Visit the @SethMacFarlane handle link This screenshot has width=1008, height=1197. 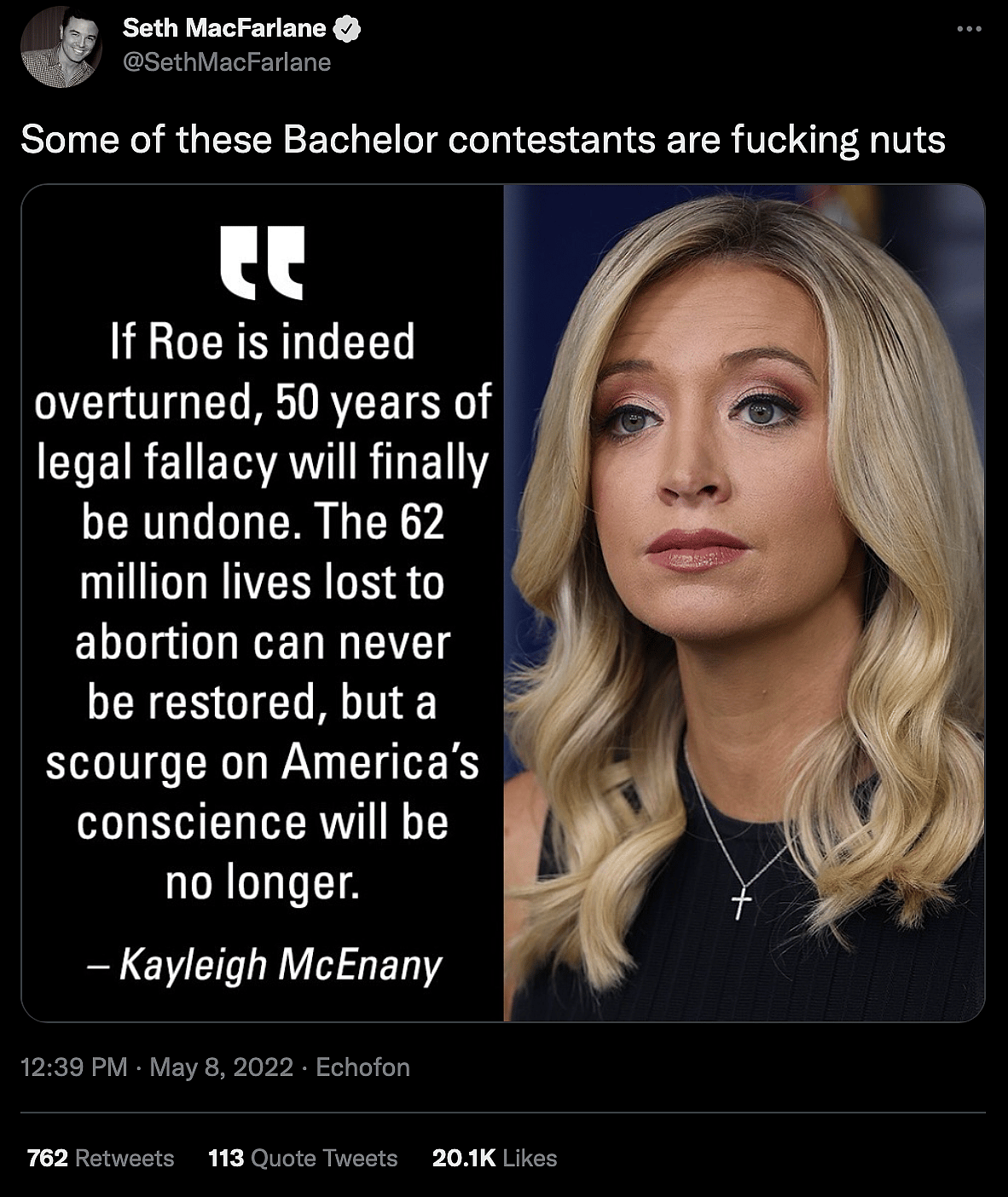[227, 62]
